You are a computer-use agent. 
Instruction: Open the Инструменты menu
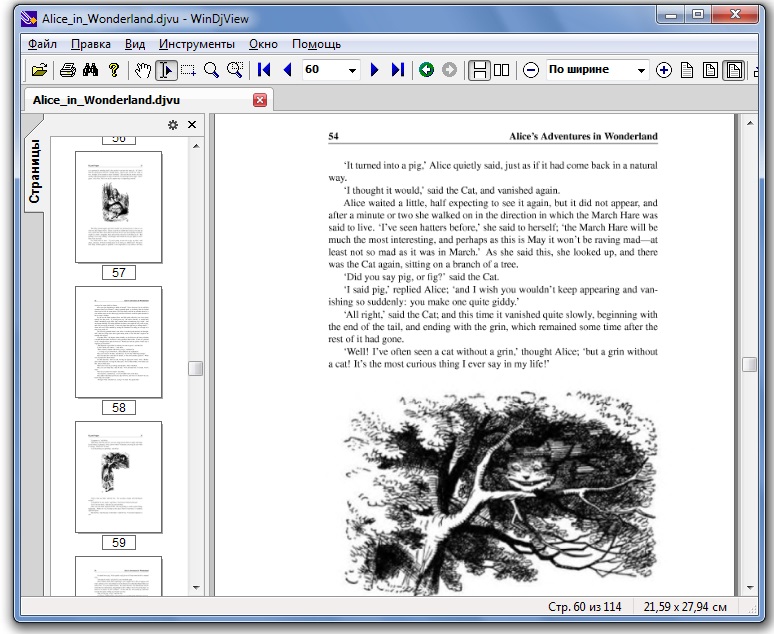pyautogui.click(x=196, y=44)
